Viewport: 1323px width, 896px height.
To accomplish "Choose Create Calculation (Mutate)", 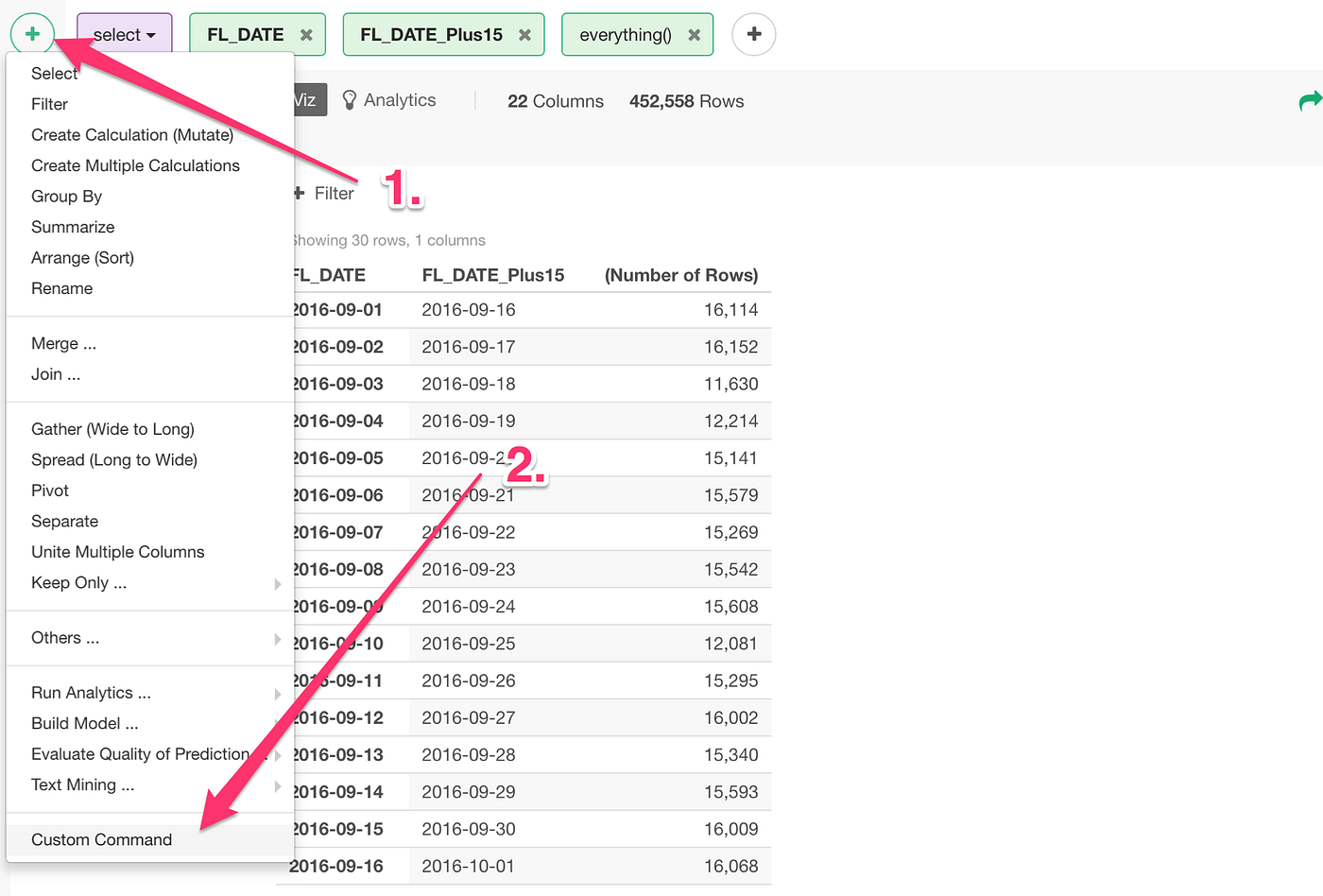I will tap(132, 134).
